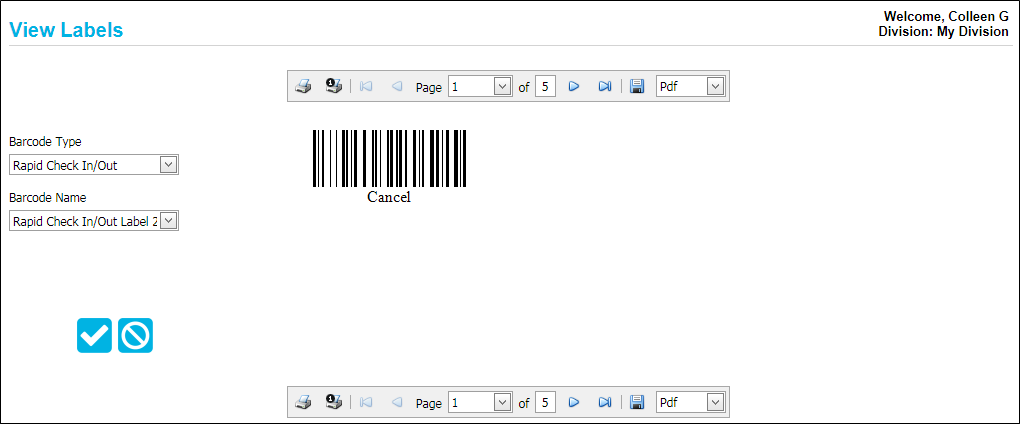Go to first page using top toolbar
The height and width of the screenshot is (424, 1020).
coord(366,86)
